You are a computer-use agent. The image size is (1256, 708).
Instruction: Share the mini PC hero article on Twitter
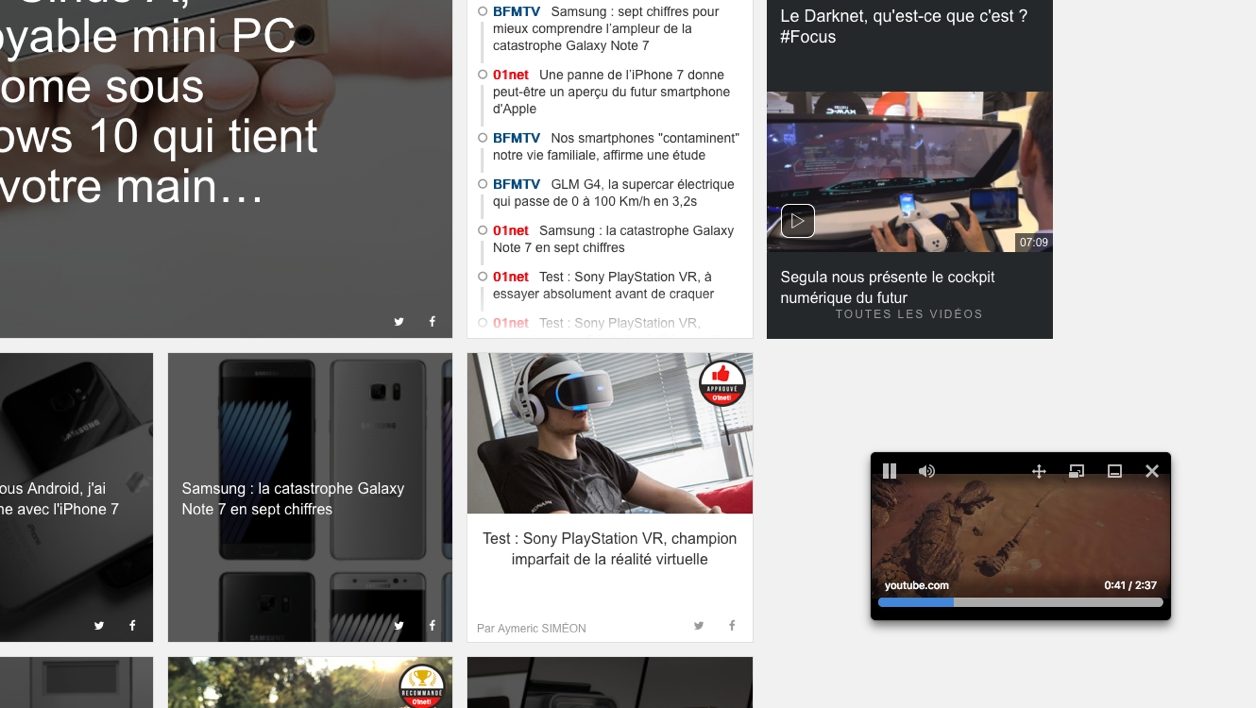coord(399,321)
